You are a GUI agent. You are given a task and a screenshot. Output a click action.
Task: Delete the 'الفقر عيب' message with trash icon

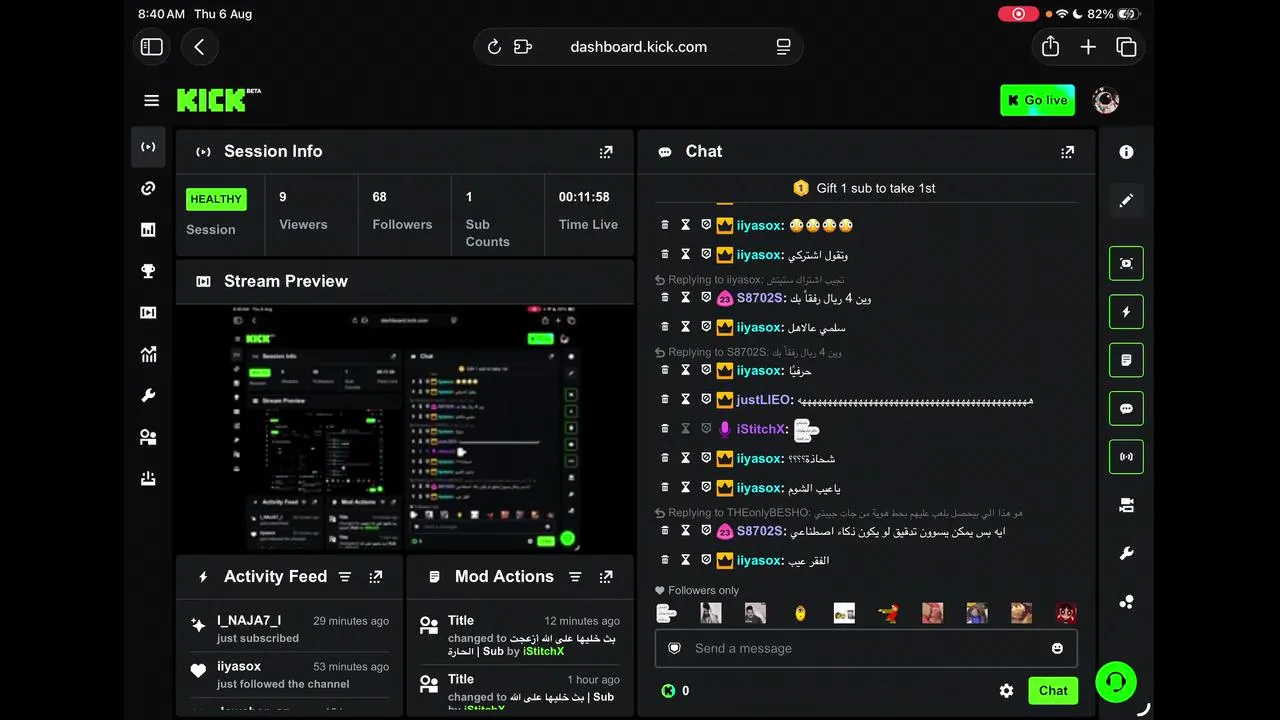(665, 560)
